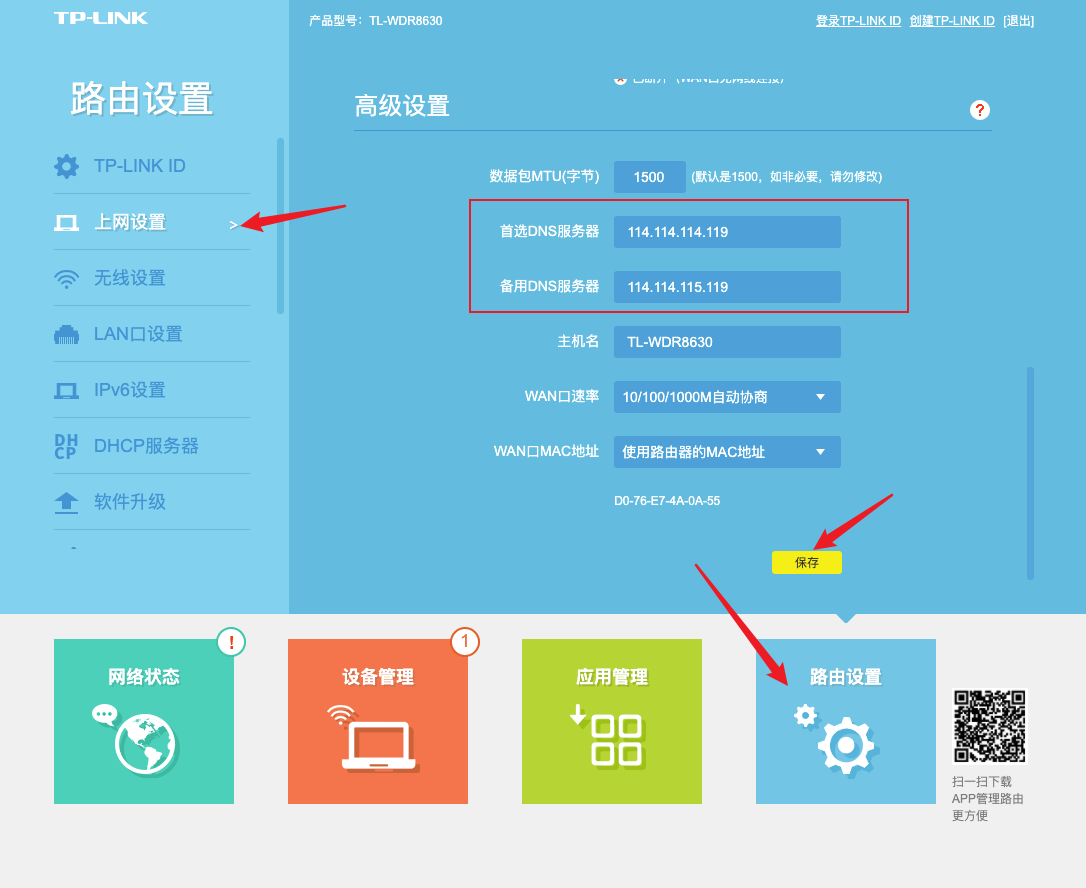The height and width of the screenshot is (888, 1086).
Task: Click the 退出 logout link
Action: (1018, 21)
